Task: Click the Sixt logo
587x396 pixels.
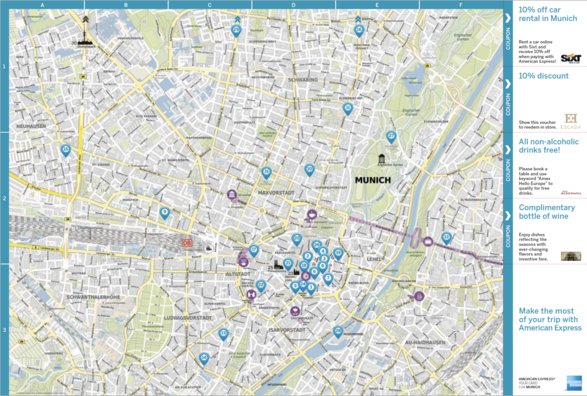Action: pyautogui.click(x=571, y=58)
